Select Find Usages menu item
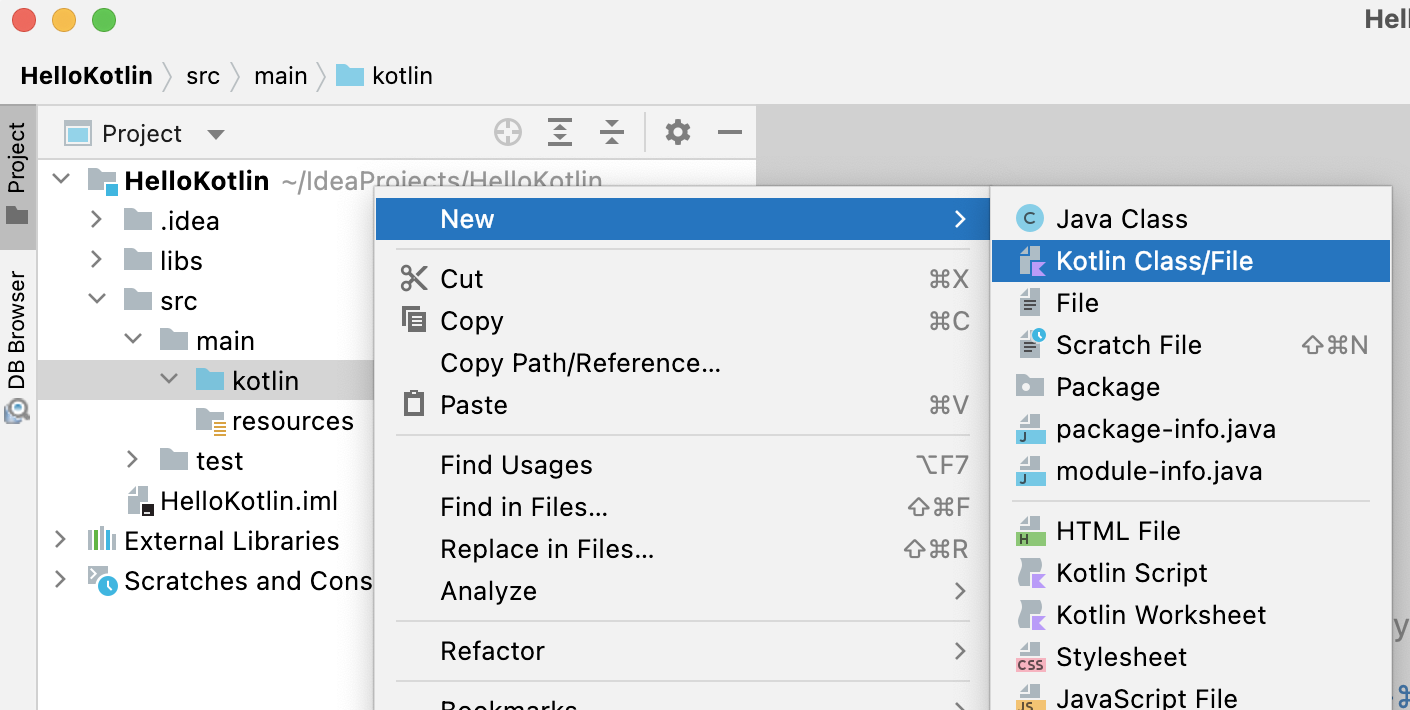 [683, 465]
